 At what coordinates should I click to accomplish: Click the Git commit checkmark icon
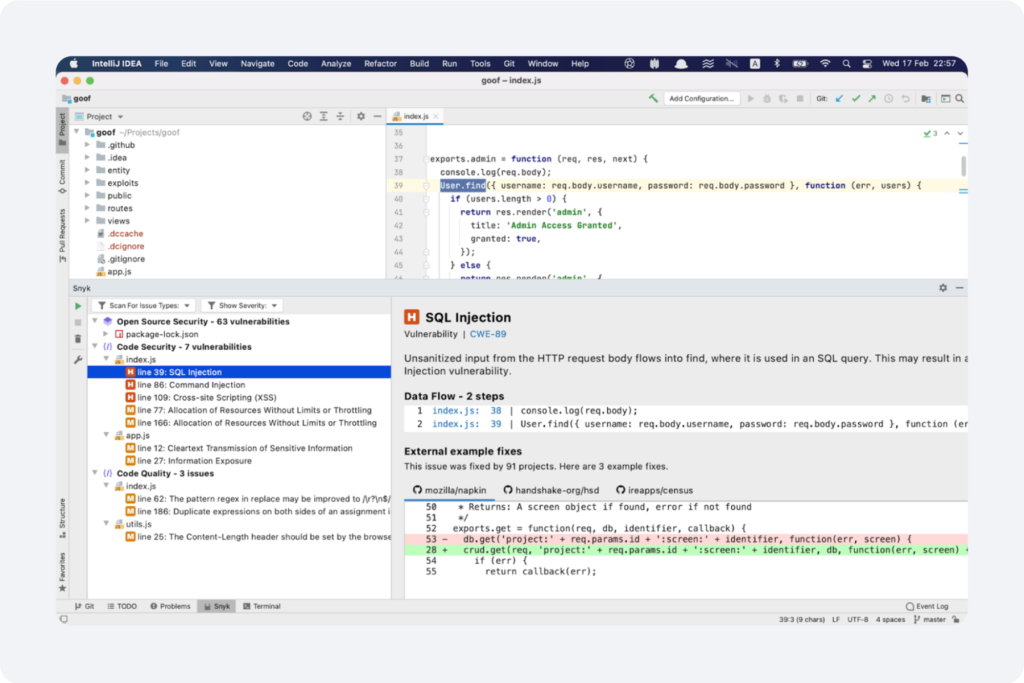(856, 99)
